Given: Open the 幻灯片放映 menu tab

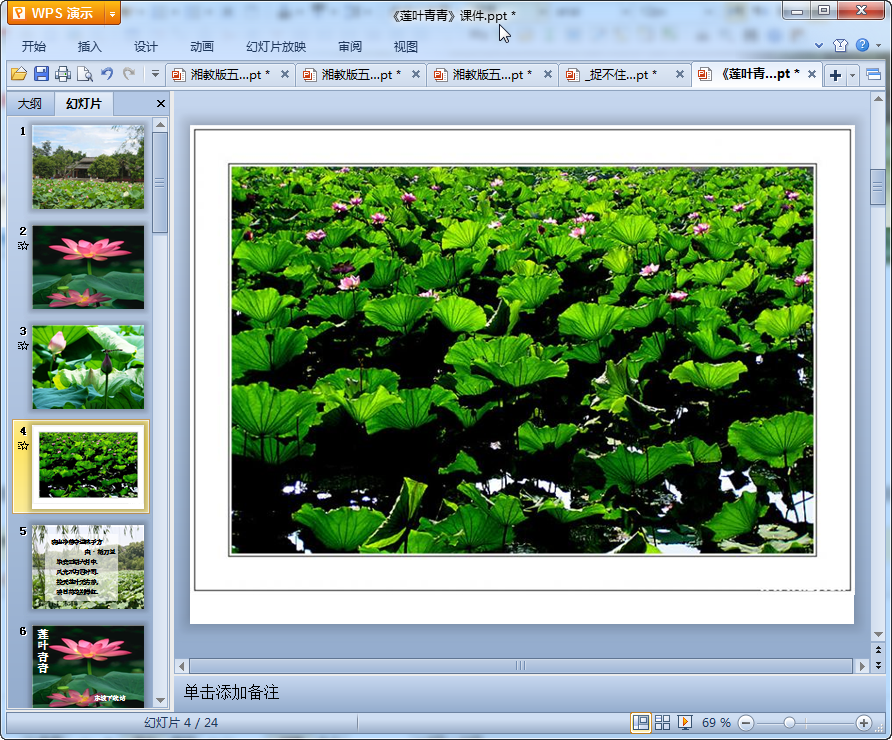Looking at the screenshot, I should [276, 47].
